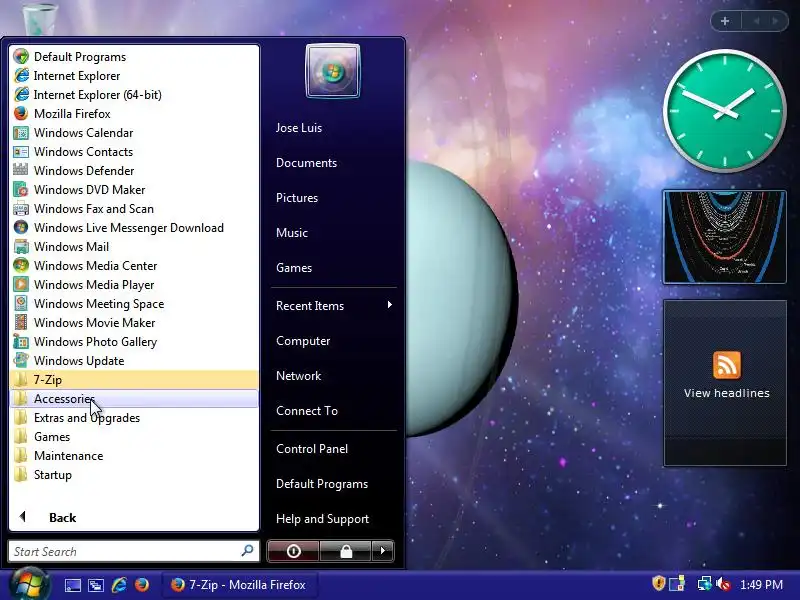Click the 1:49 PM system clock
The width and height of the screenshot is (800, 600).
[761, 585]
